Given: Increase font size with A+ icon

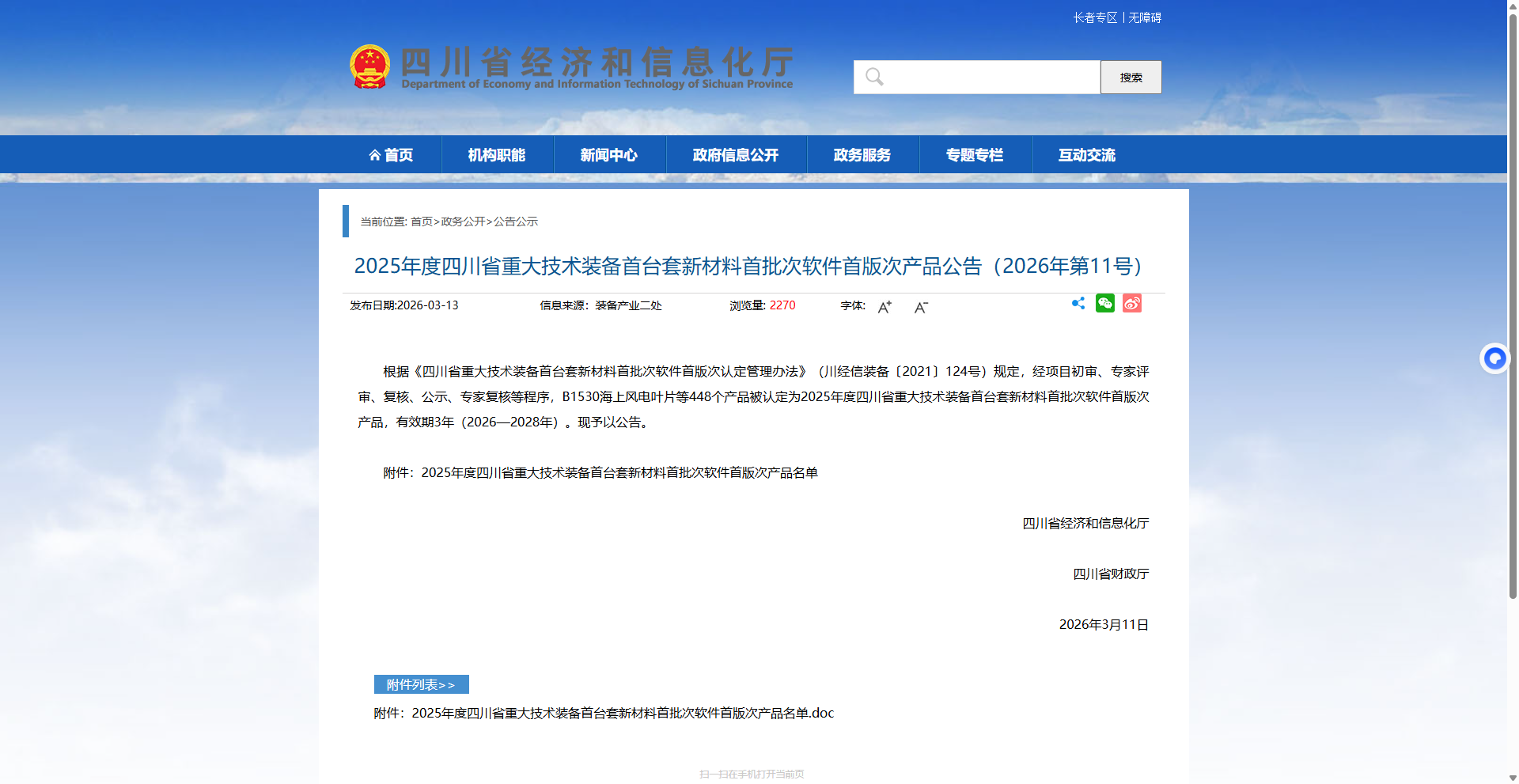Looking at the screenshot, I should (885, 307).
